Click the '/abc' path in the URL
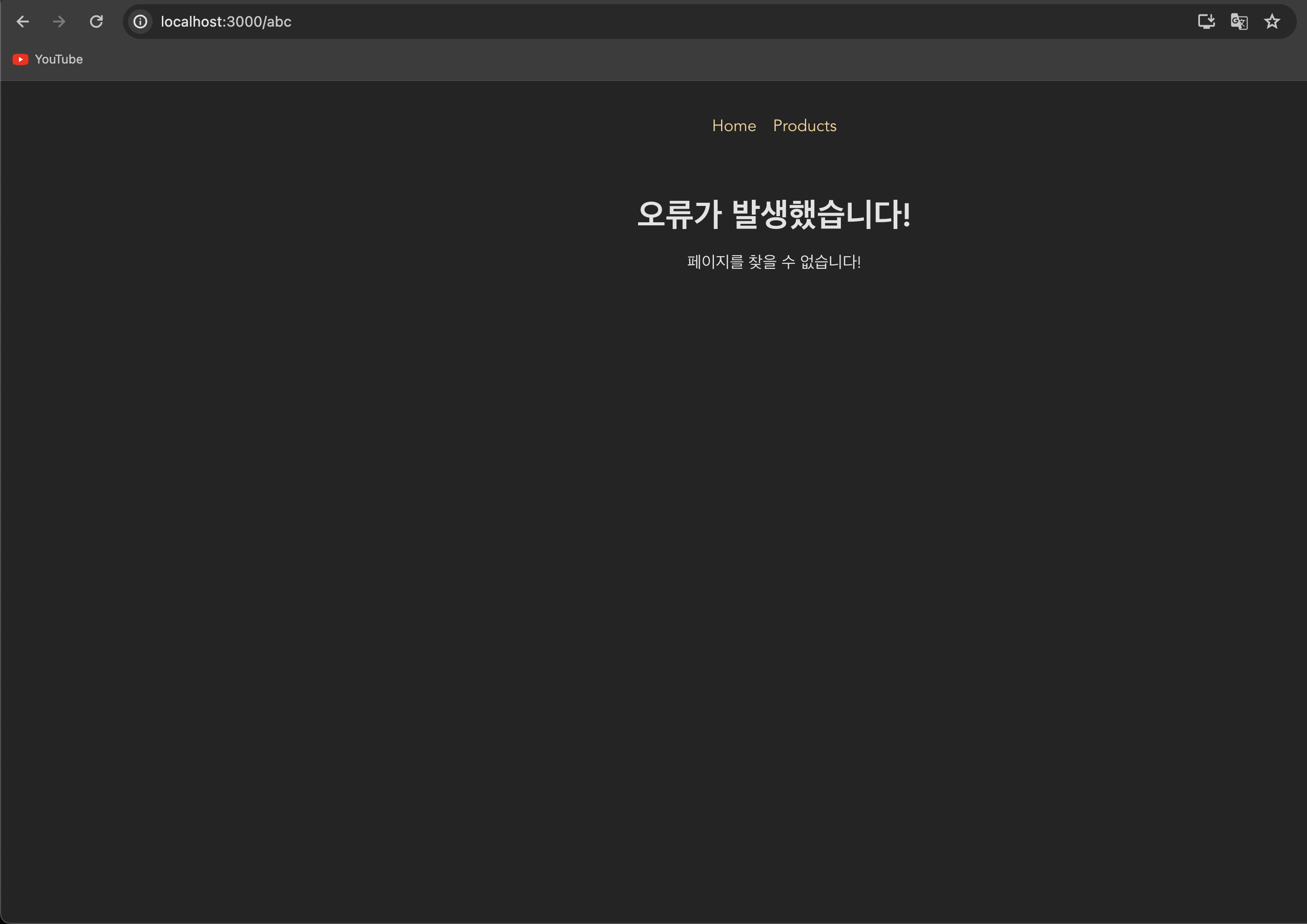 pyautogui.click(x=277, y=22)
